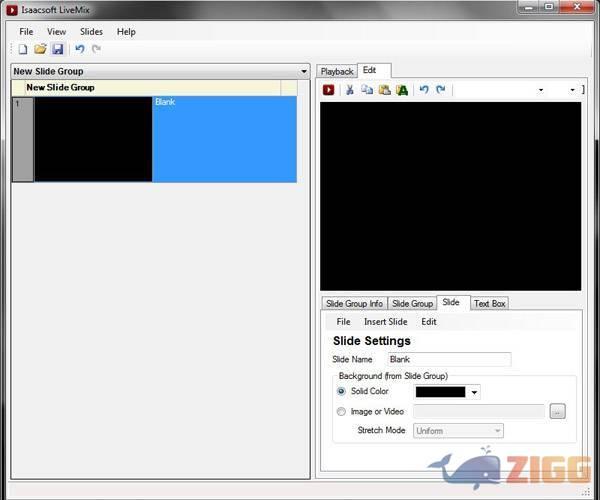Viewport: 600px width, 500px height.
Task: Open the Stretch Mode combo box
Action: (458, 431)
